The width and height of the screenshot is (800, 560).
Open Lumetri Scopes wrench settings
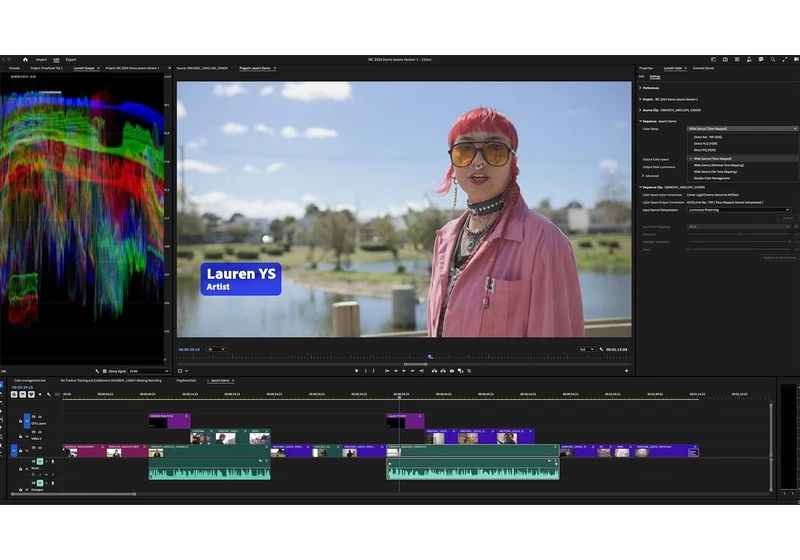(97, 371)
